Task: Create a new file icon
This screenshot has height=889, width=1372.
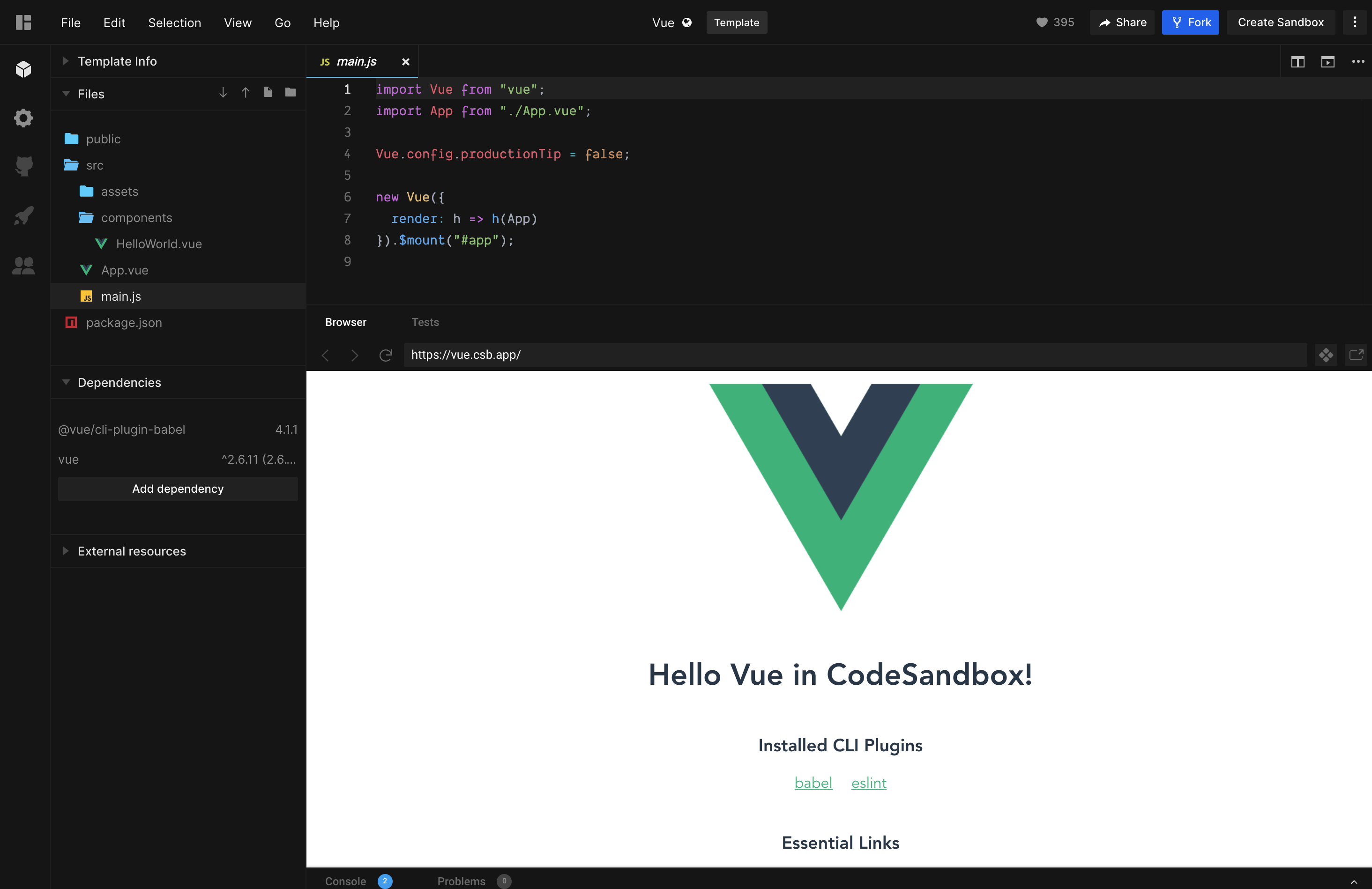Action: 268,92
